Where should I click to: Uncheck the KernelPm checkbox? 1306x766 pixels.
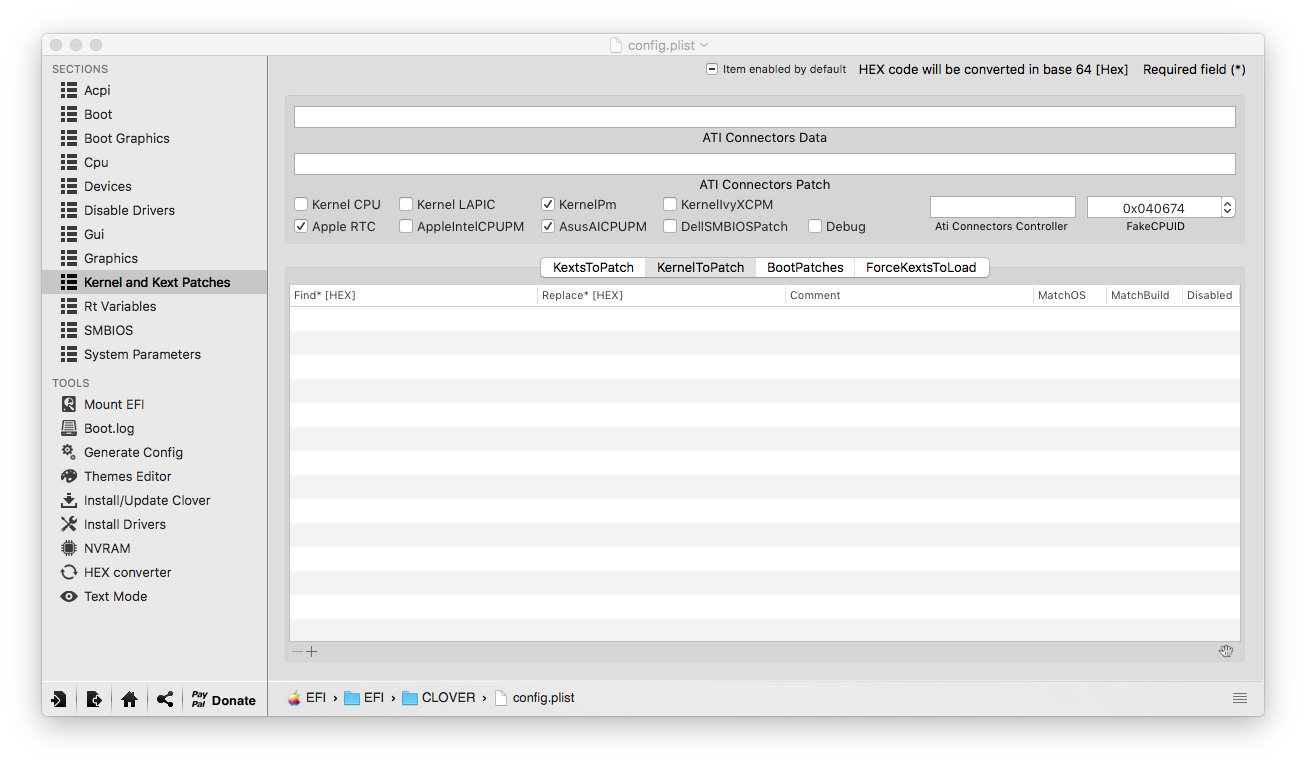coord(548,204)
